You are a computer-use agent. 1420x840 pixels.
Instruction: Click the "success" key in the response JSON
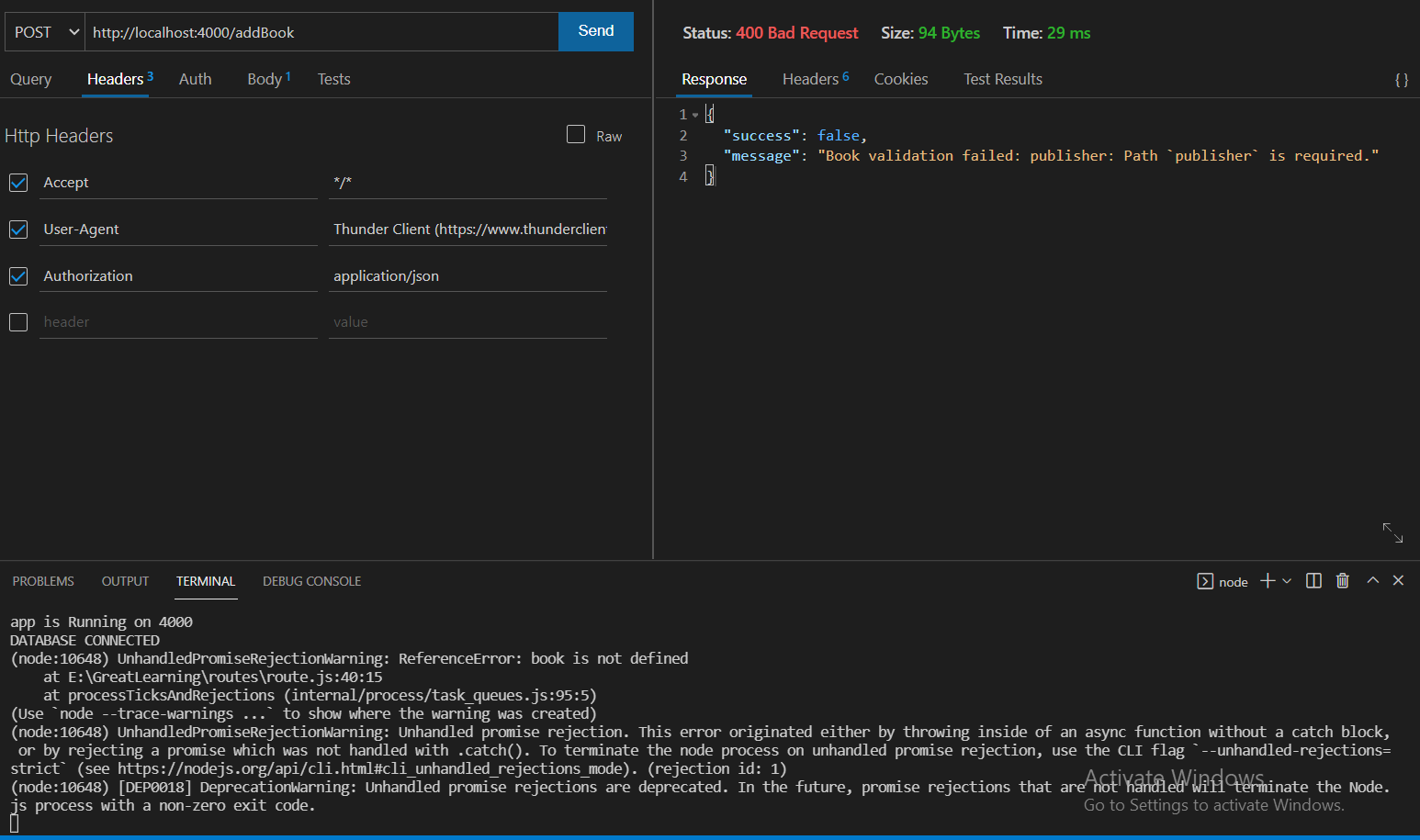pos(761,136)
